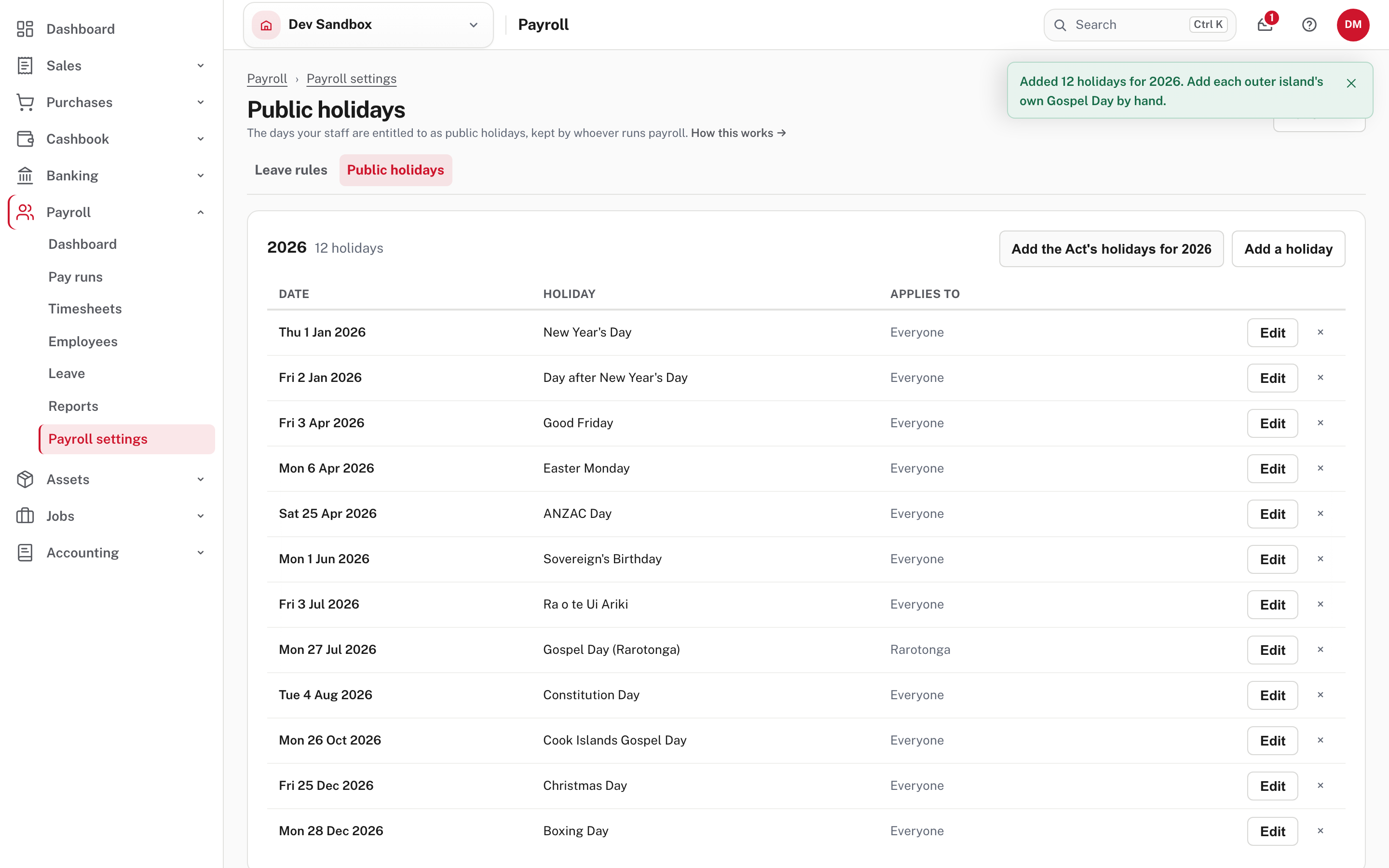The width and height of the screenshot is (1389, 868).
Task: Open Payroll Reports in the sidebar
Action: [x=73, y=407]
